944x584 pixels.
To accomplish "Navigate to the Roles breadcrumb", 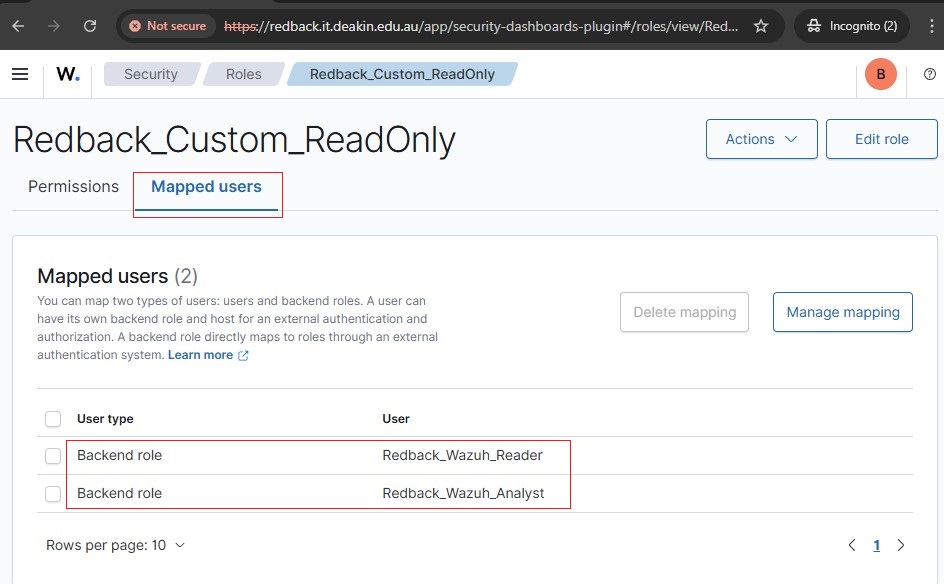I will (x=244, y=74).
